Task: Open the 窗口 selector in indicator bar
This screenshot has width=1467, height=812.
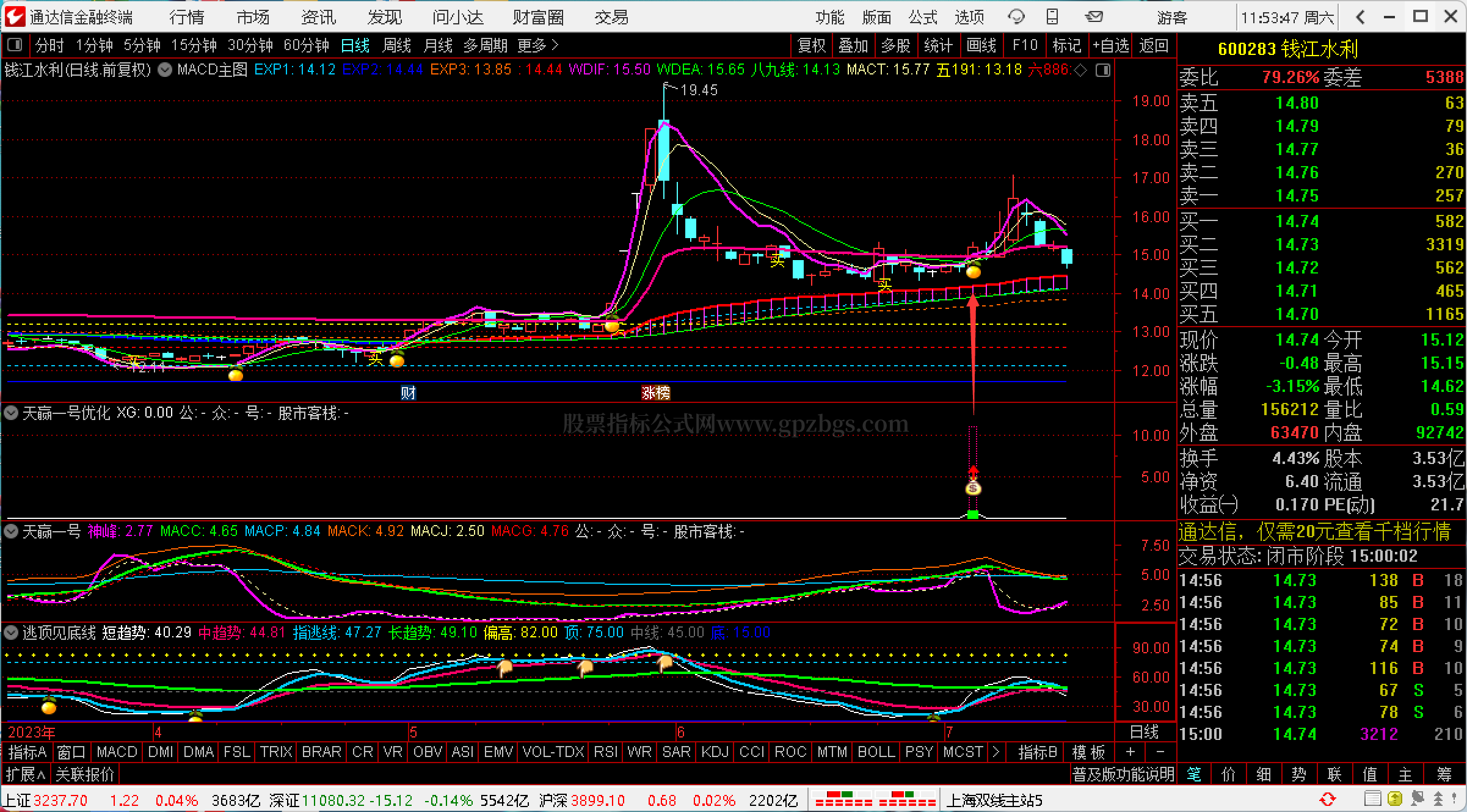Action: pos(71,752)
